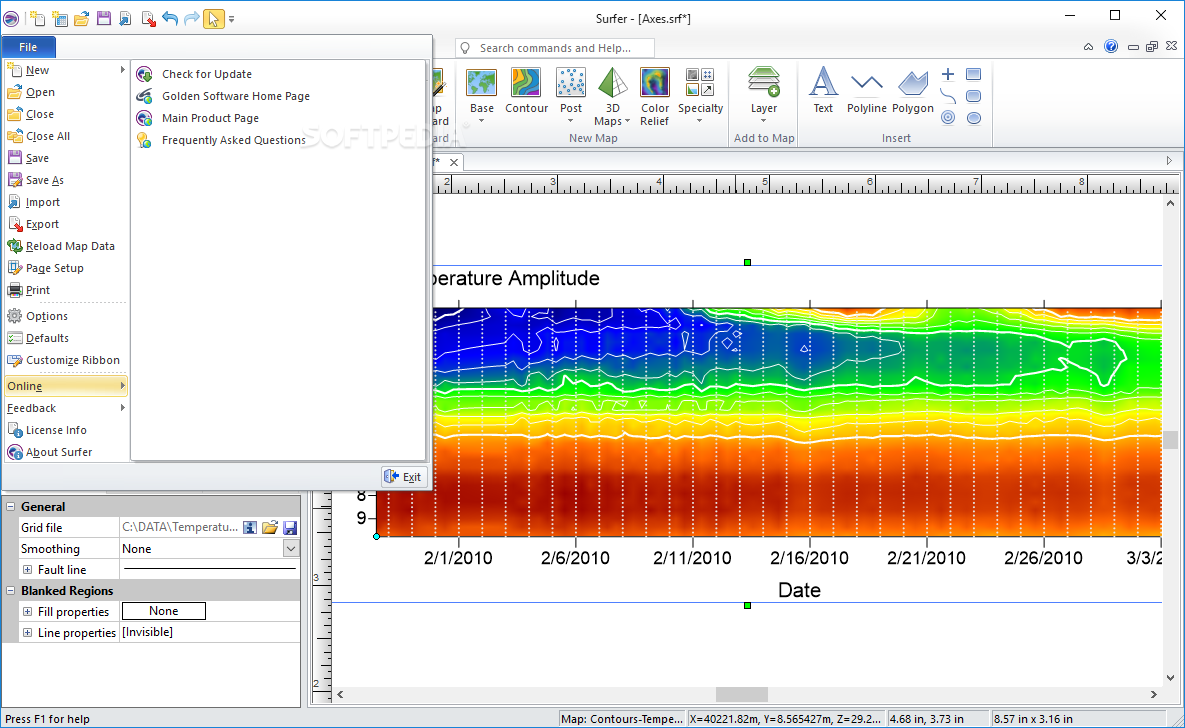Choose Page Setup from the File menu
This screenshot has height=728, width=1185.
[x=66, y=268]
